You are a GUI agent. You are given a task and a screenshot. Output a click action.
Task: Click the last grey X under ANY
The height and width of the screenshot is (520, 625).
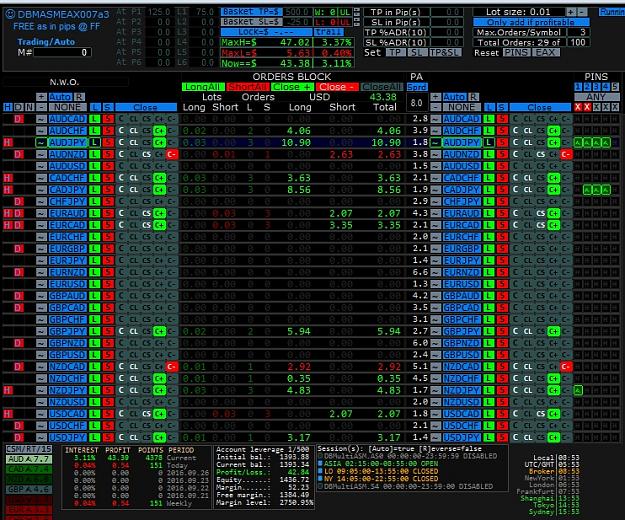[x=615, y=107]
